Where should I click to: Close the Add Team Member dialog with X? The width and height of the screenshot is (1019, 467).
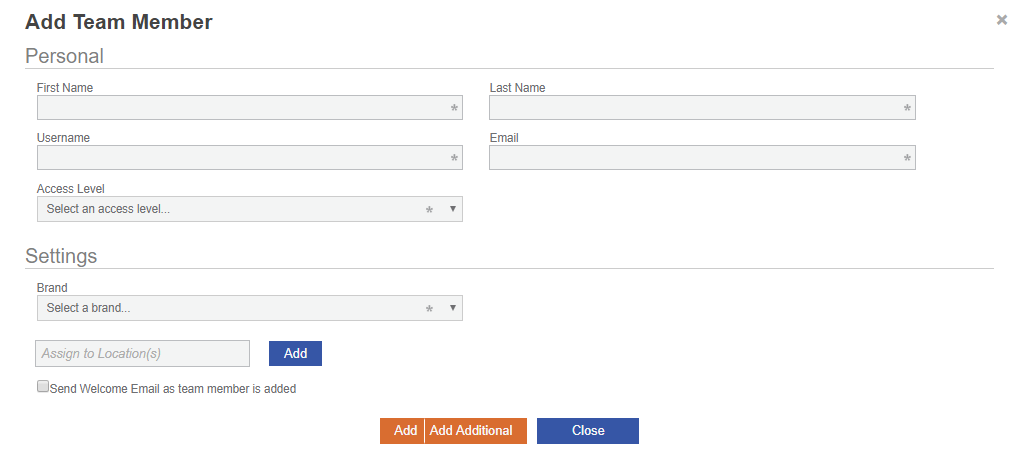click(1002, 20)
